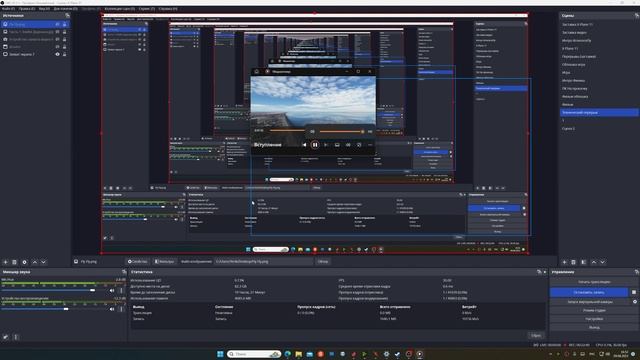Toggle lock on video capture device source
This screenshot has width=640, height=360.
[x=64, y=39]
